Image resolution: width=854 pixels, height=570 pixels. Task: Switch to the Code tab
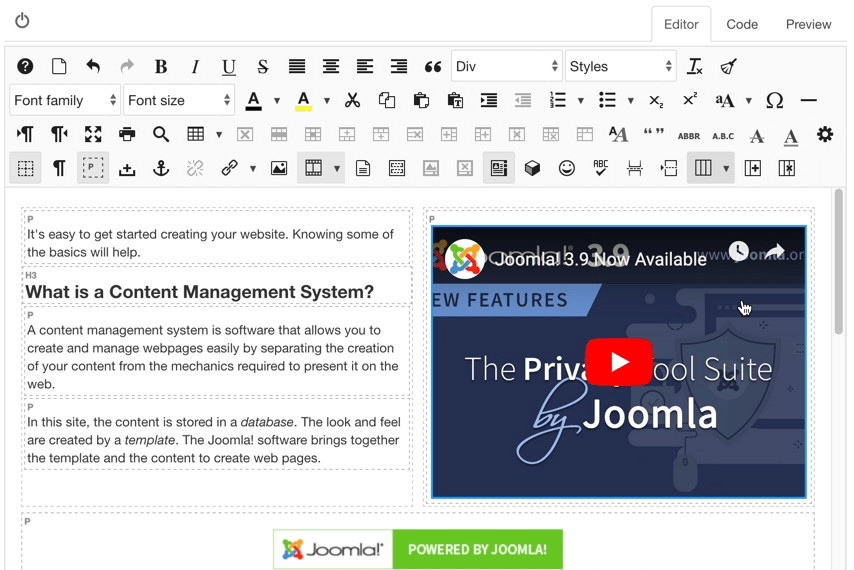pyautogui.click(x=742, y=24)
